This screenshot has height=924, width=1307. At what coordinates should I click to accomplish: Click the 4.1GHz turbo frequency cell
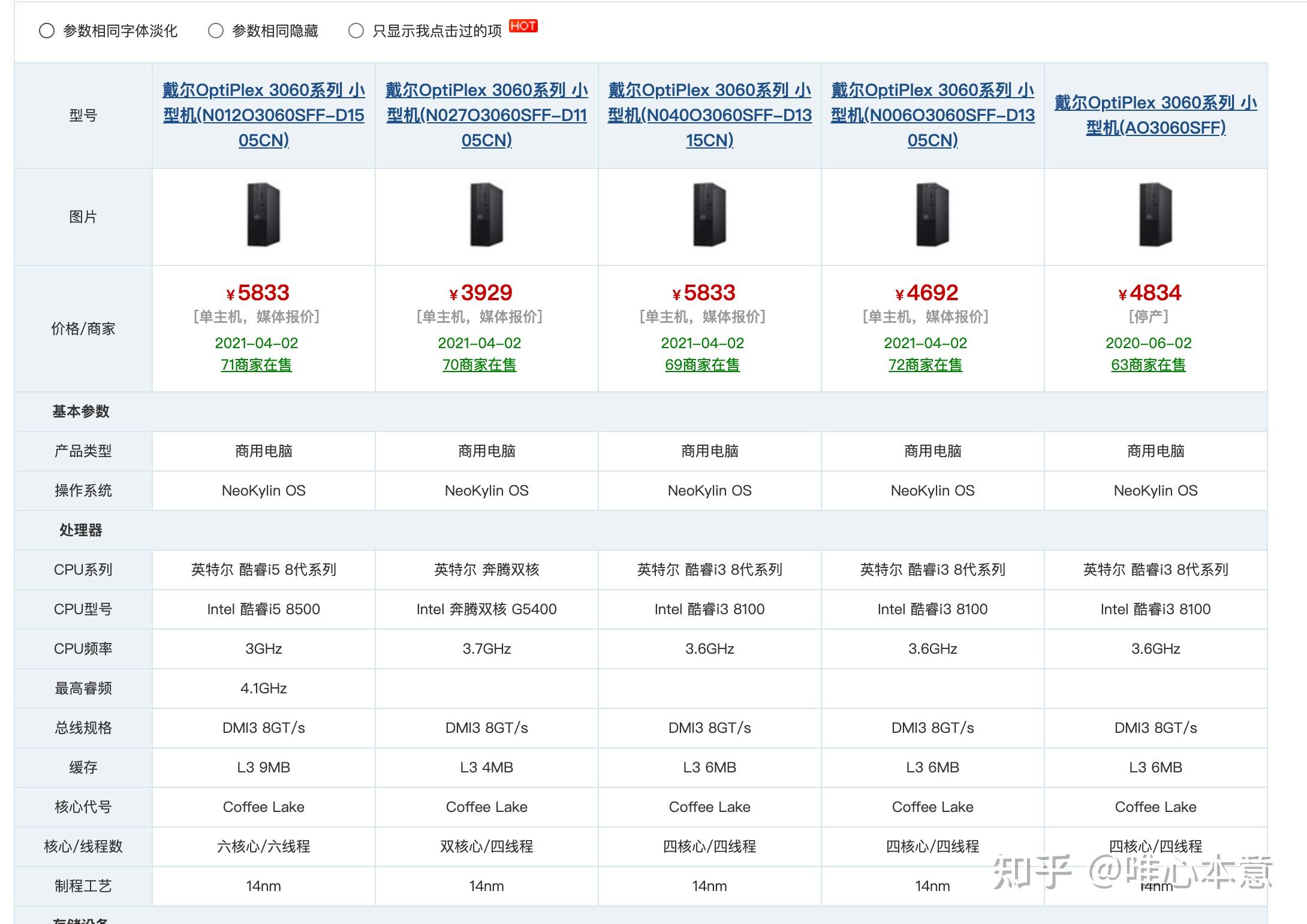click(264, 689)
